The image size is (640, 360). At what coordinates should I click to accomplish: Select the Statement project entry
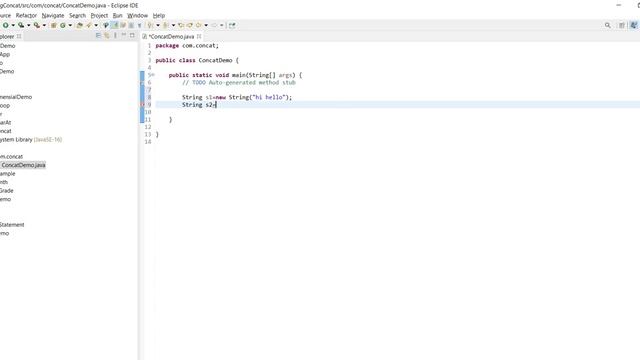click(12, 224)
